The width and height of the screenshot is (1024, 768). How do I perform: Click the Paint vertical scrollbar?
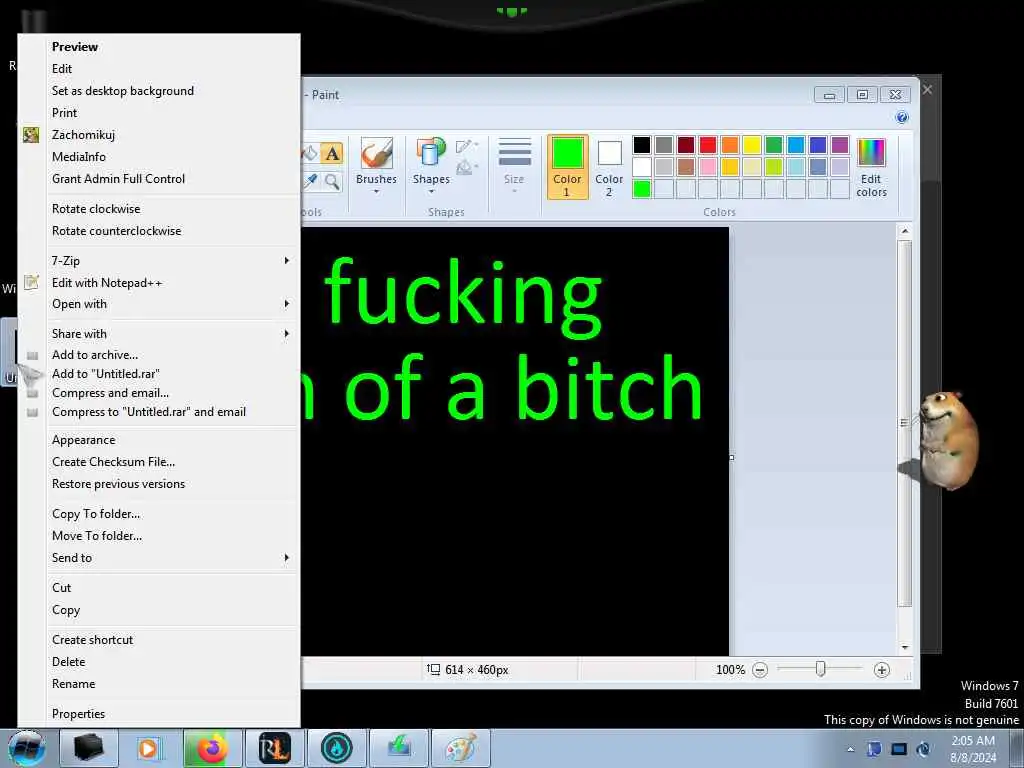click(x=904, y=424)
